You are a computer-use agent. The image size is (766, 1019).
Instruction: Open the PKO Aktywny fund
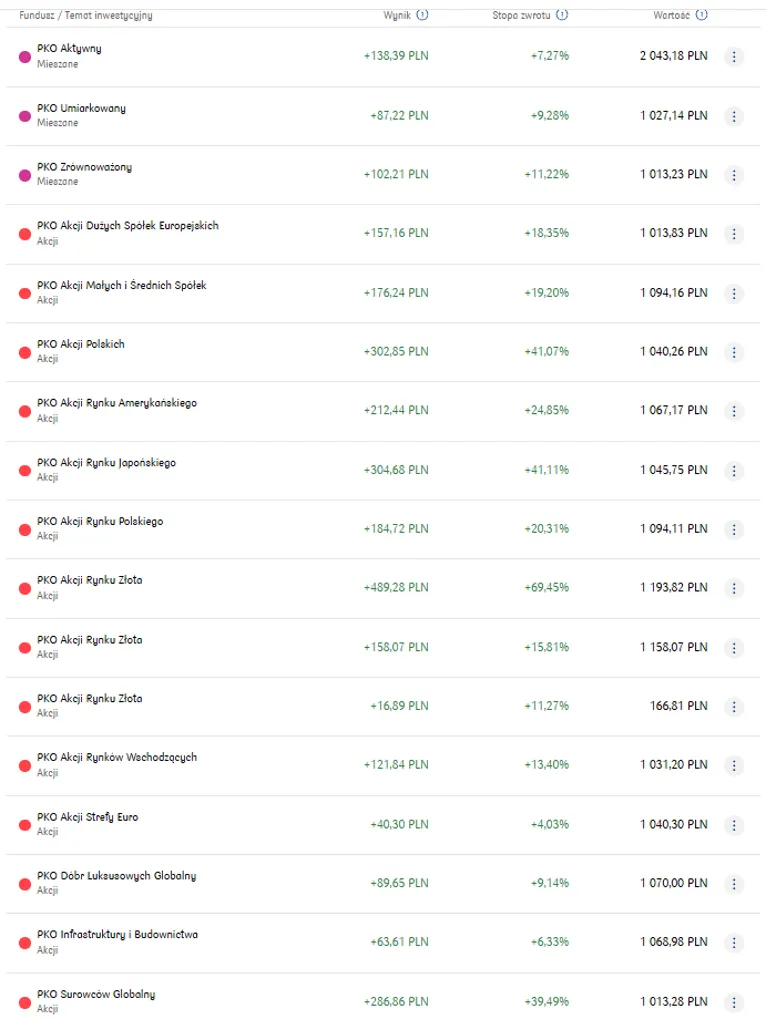pyautogui.click(x=69, y=49)
